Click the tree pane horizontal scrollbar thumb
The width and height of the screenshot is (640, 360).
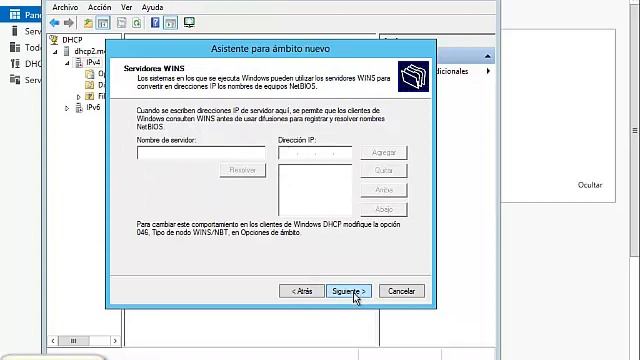click(74, 340)
